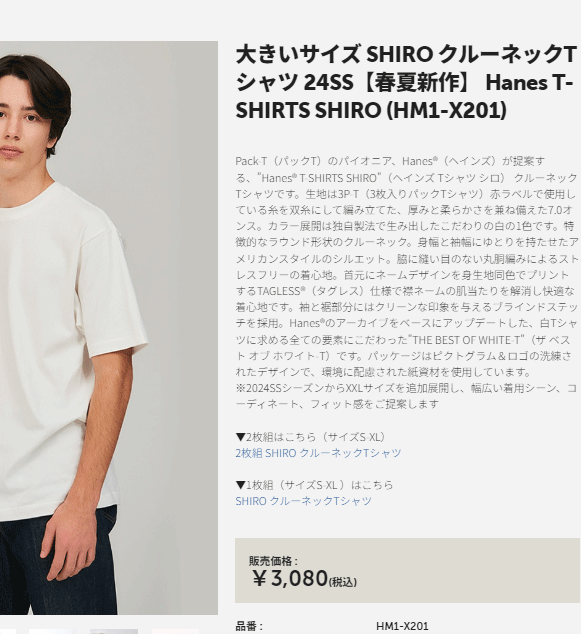
Task: Open the single-pack SHIRO クルーネックTシャツ link
Action: point(303,501)
